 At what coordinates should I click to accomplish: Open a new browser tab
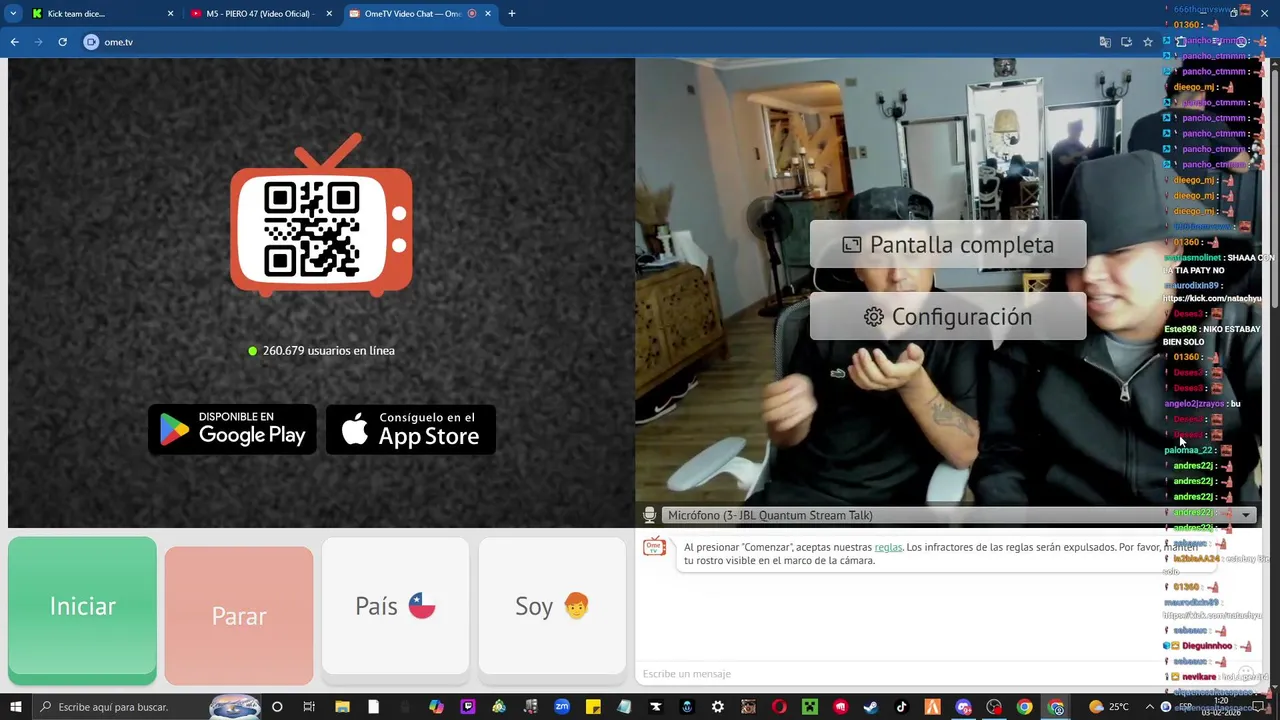coord(512,14)
